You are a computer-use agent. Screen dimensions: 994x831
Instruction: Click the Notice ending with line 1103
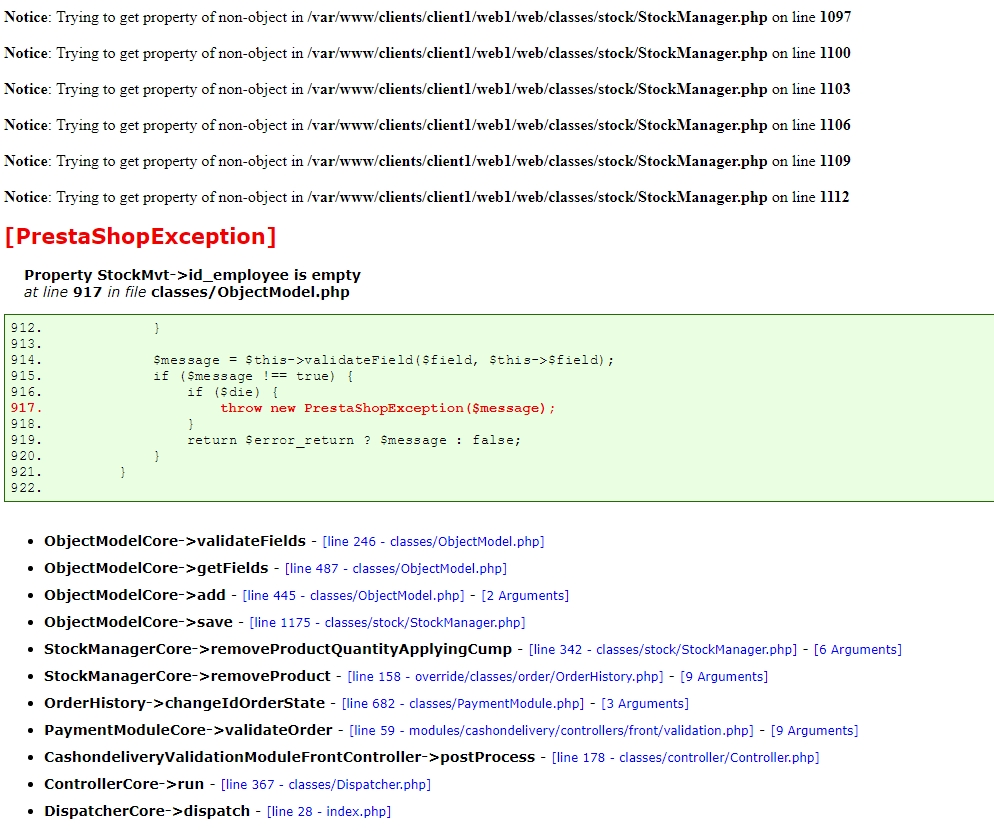pyautogui.click(x=427, y=89)
